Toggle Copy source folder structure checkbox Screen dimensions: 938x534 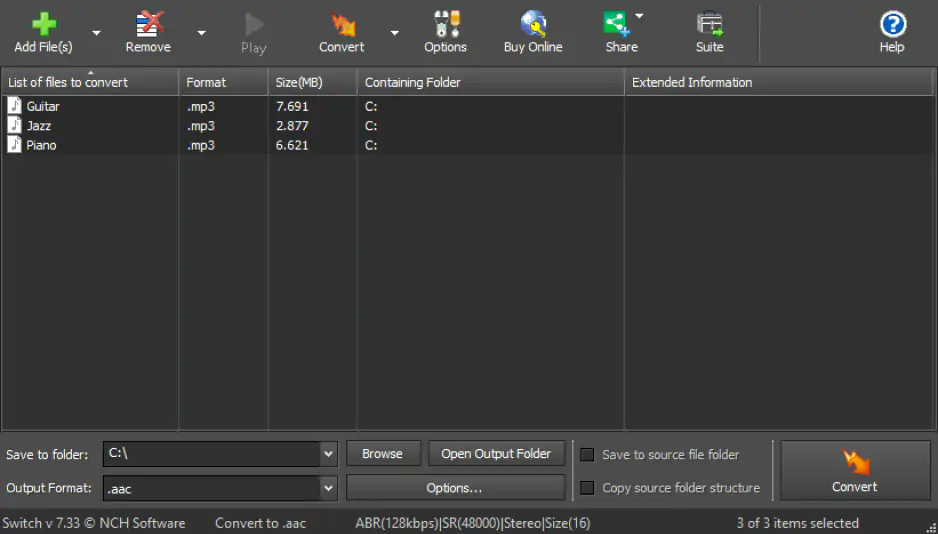click(x=587, y=488)
